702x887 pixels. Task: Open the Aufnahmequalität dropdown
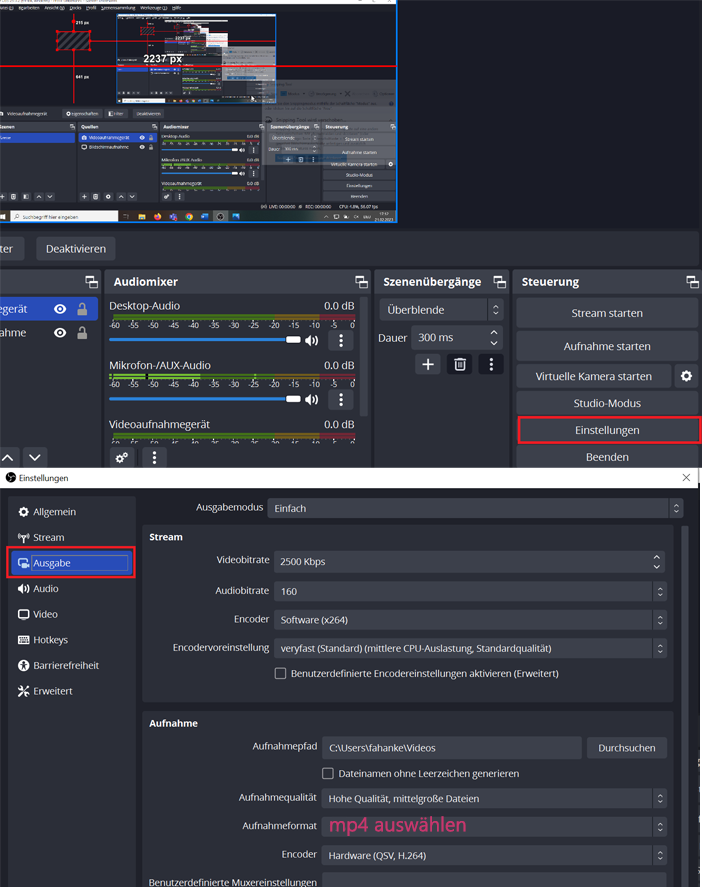tap(494, 798)
